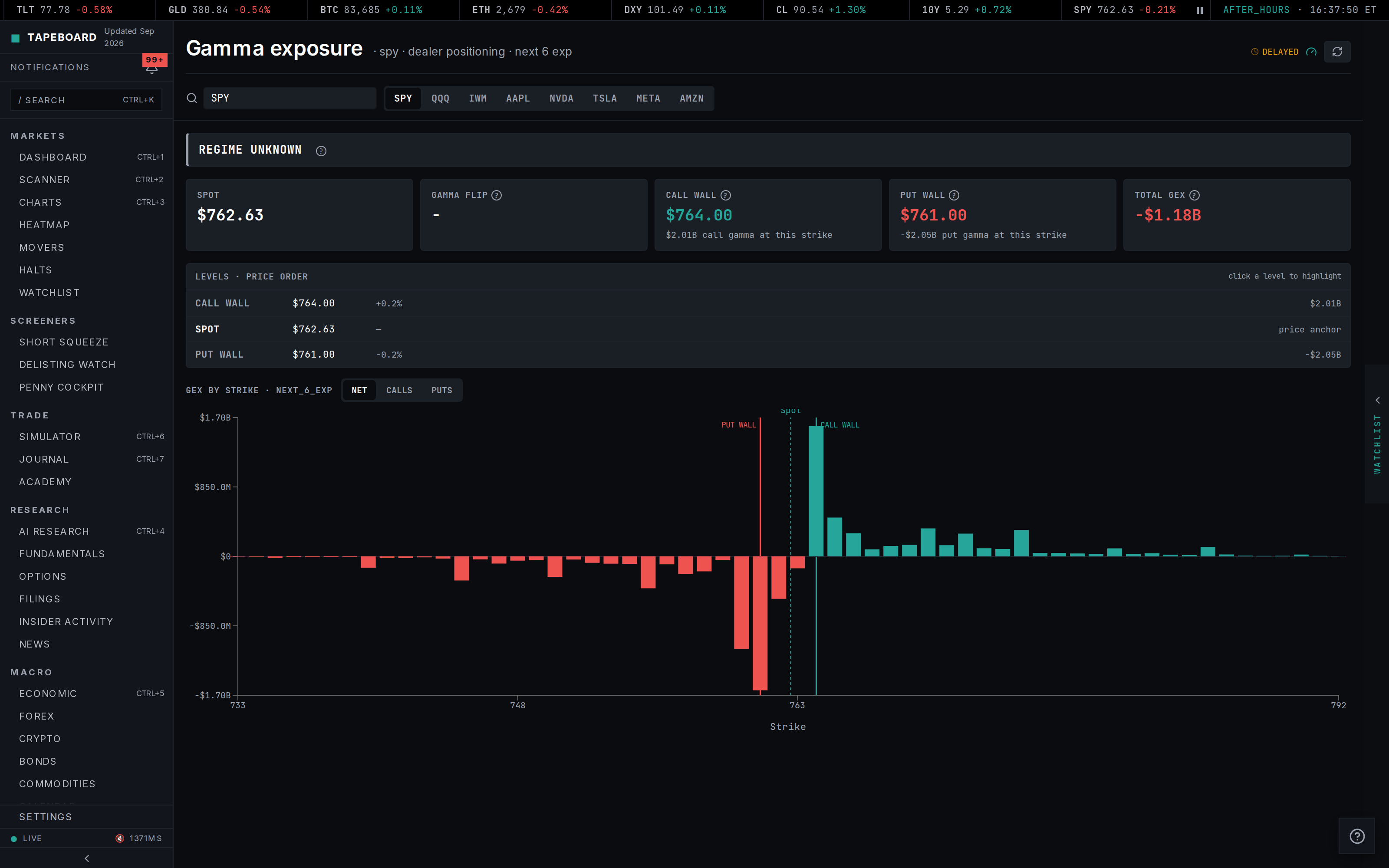This screenshot has height=868, width=1389.
Task: Open Put Wall info icon
Action: click(x=954, y=195)
